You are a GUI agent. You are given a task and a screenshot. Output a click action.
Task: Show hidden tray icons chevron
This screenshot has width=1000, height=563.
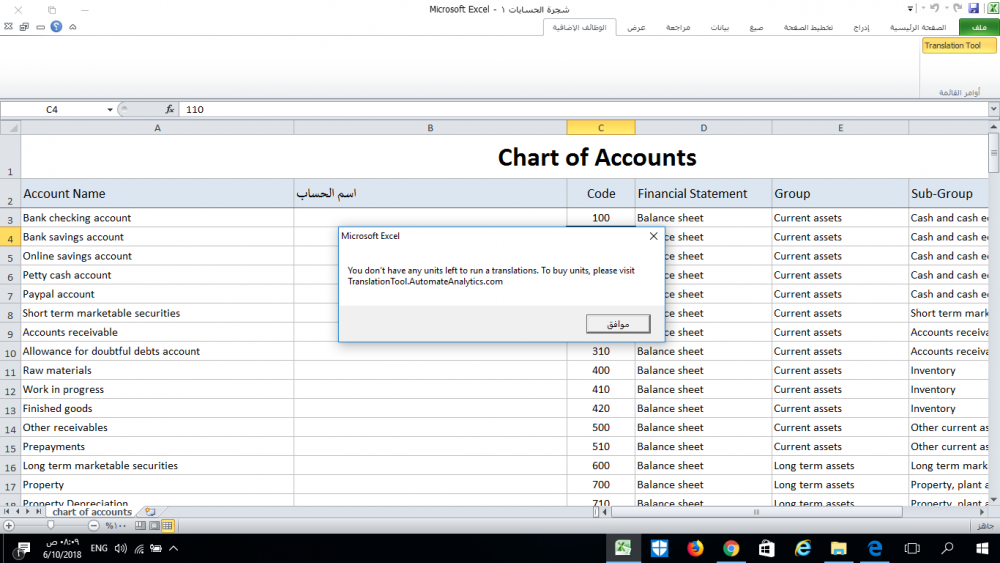[x=173, y=548]
